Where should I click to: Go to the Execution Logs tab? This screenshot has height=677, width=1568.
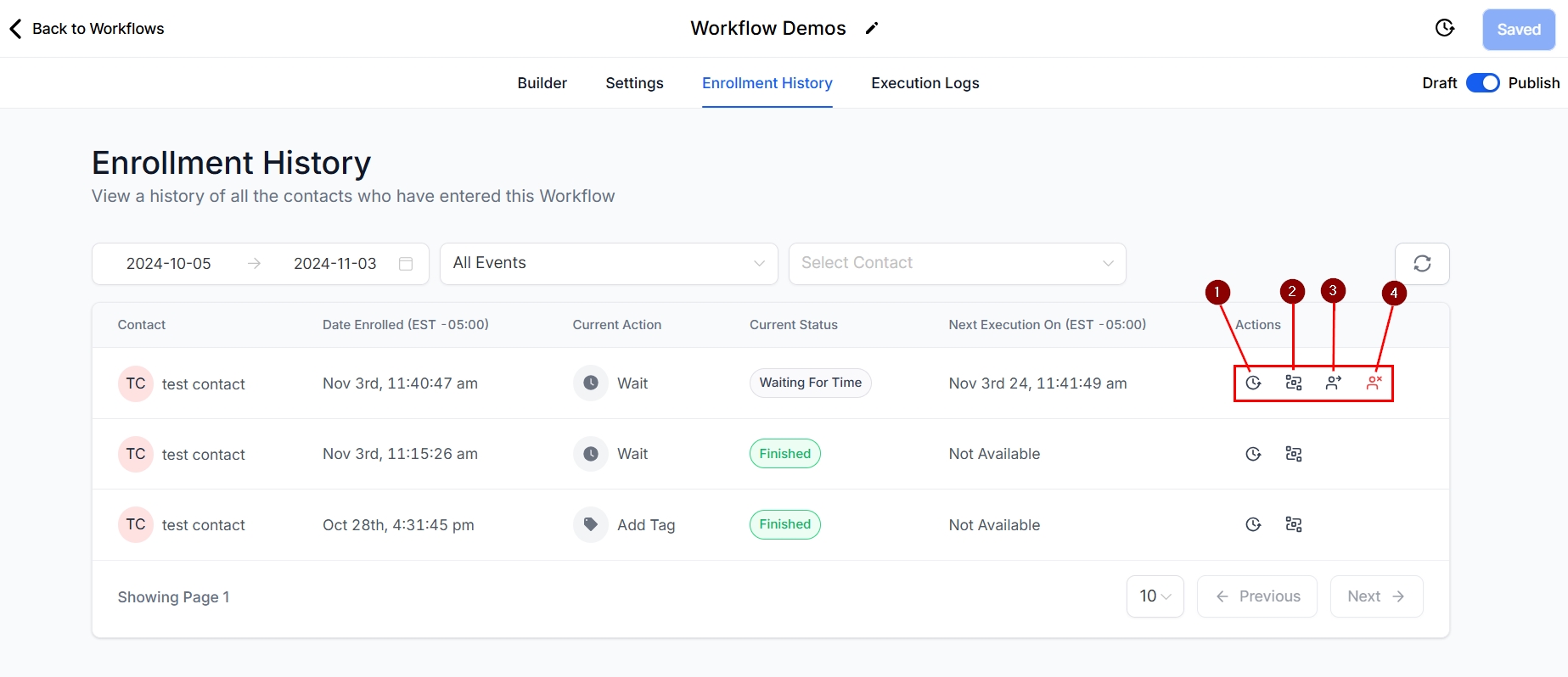(x=925, y=83)
